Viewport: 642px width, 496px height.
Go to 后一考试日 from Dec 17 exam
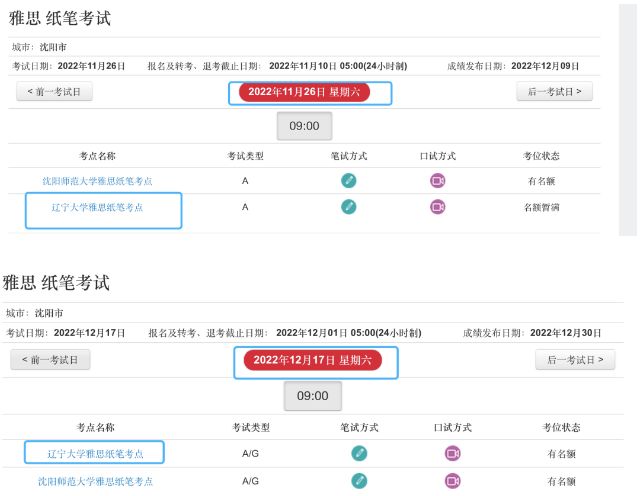[x=575, y=360]
